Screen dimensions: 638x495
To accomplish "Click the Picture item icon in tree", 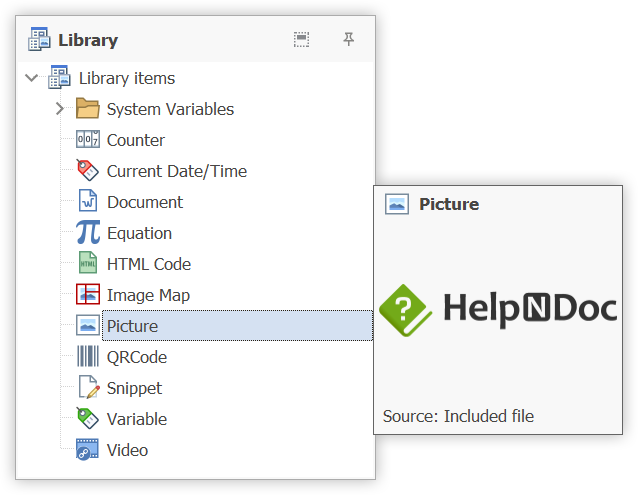I will (87, 325).
